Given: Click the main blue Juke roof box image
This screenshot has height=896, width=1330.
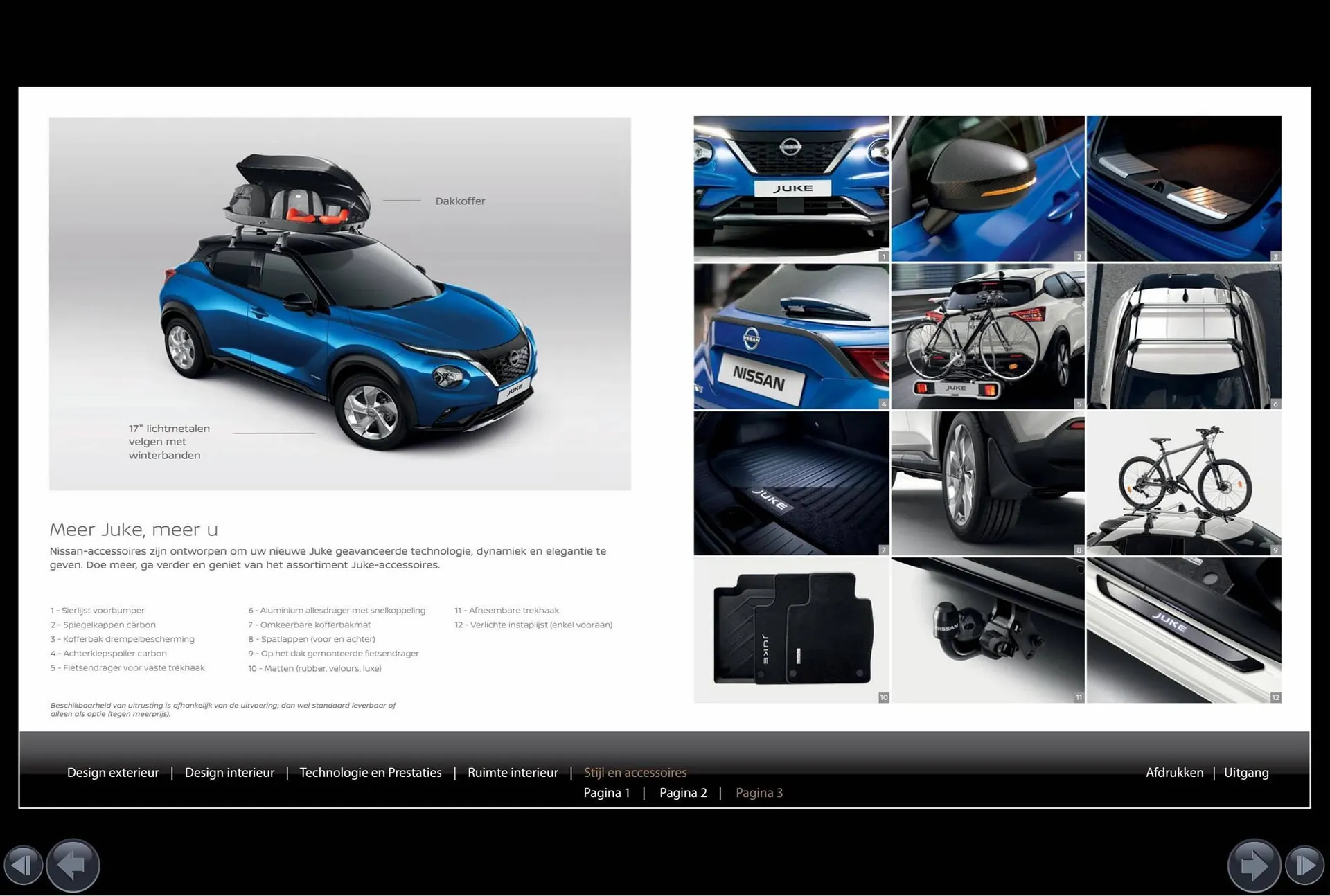Looking at the screenshot, I should (339, 303).
